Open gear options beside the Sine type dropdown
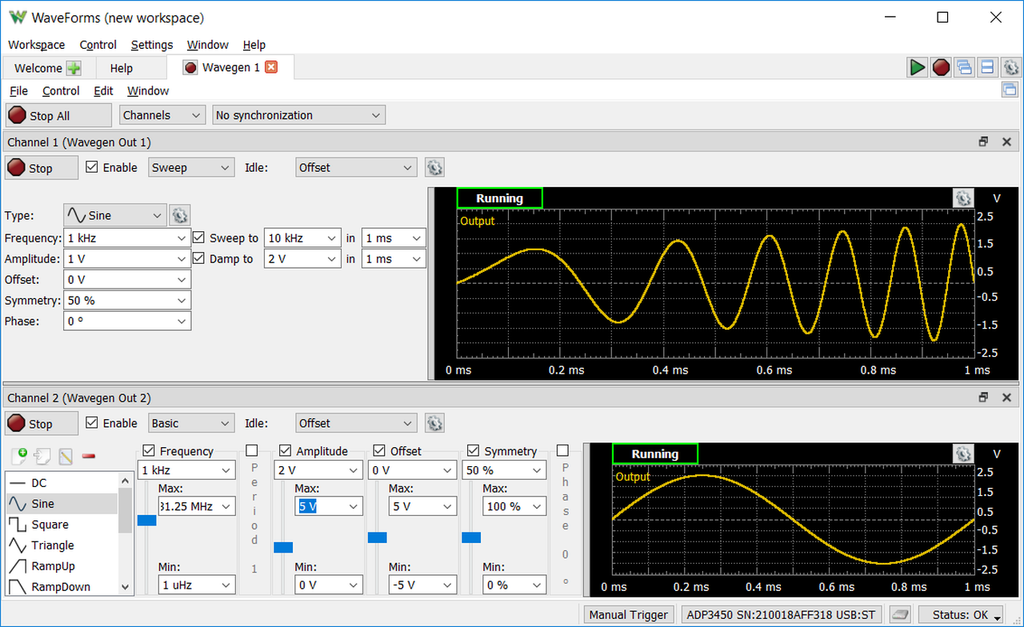This screenshot has height=627, width=1024. coord(179,215)
